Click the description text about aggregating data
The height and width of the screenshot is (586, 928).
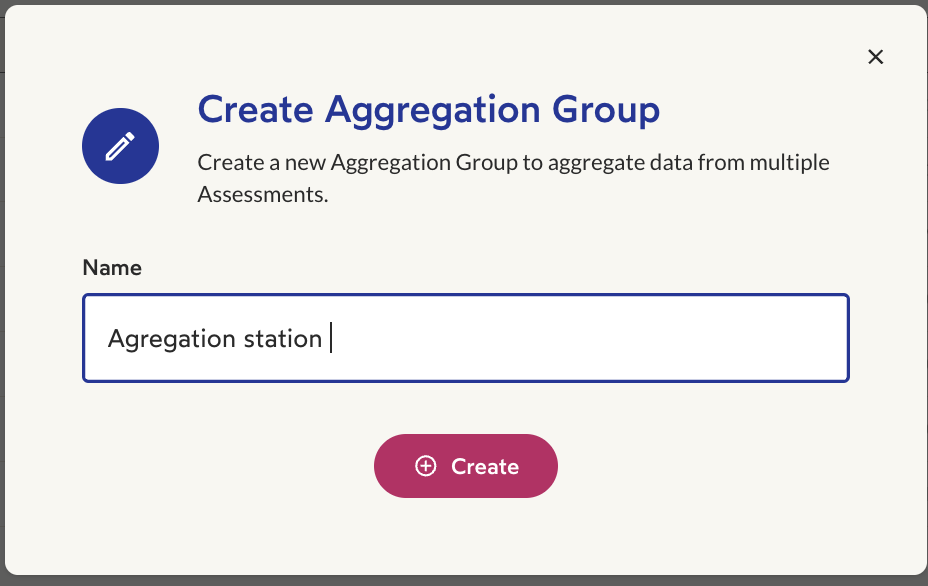513,178
